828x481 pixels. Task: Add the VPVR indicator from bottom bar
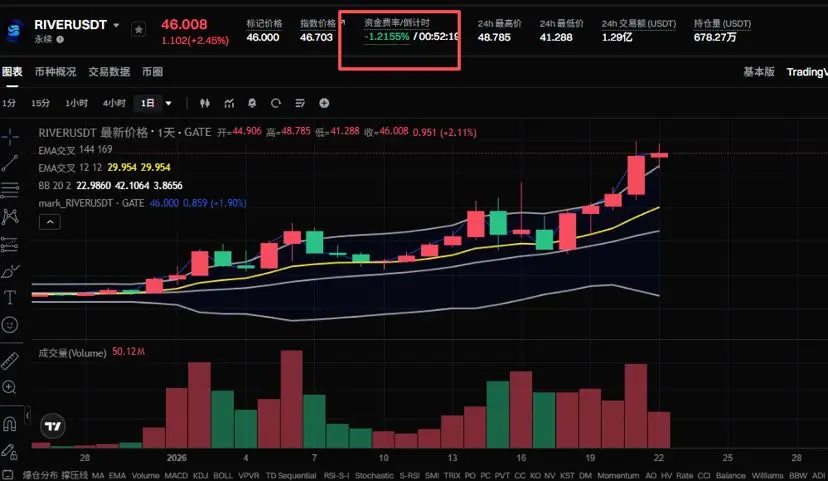pos(249,475)
